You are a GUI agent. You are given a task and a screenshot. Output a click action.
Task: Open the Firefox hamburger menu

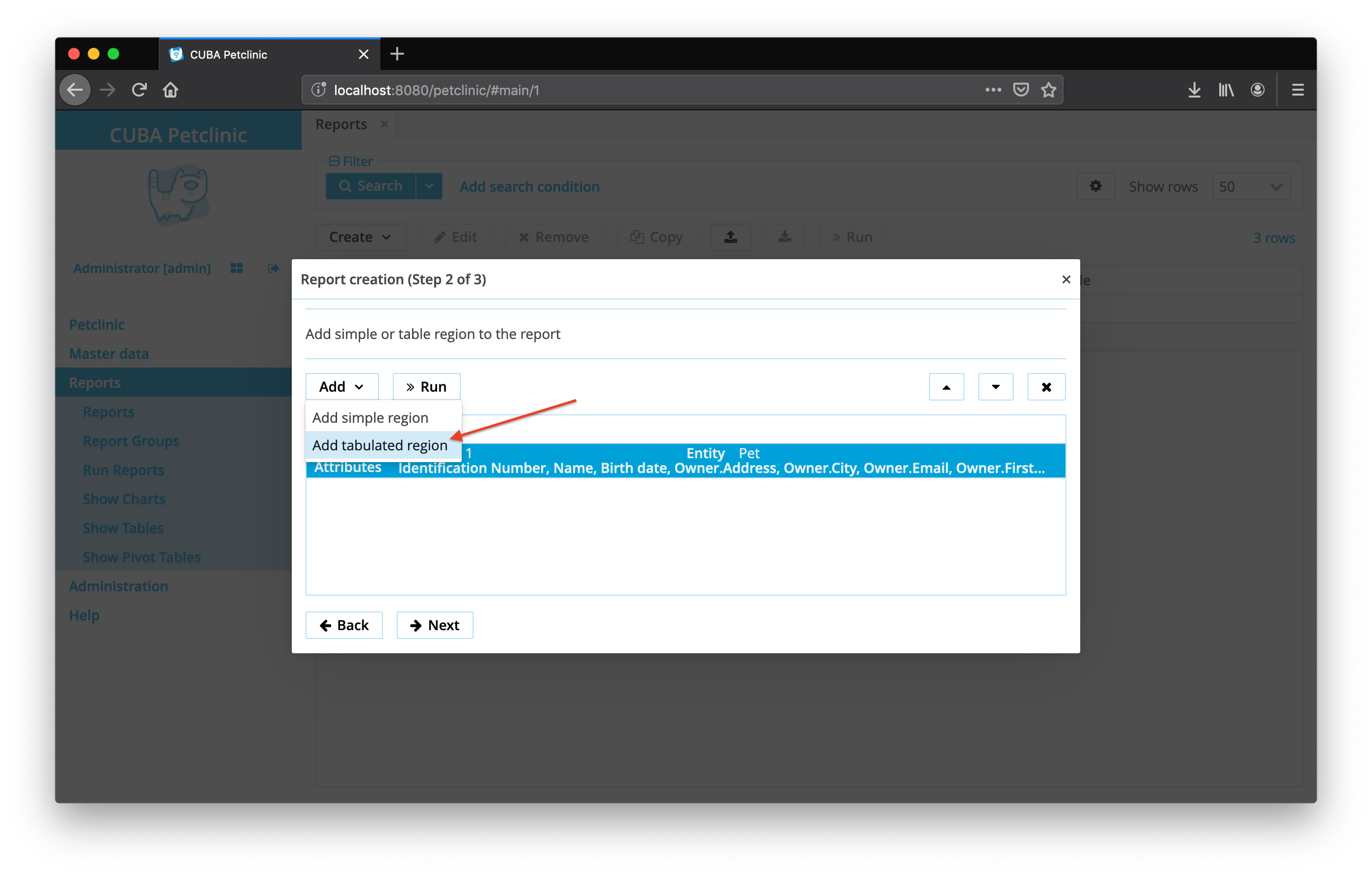pos(1298,90)
